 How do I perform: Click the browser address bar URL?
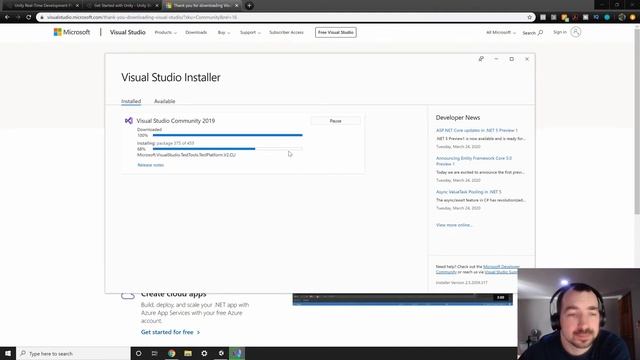tap(142, 17)
